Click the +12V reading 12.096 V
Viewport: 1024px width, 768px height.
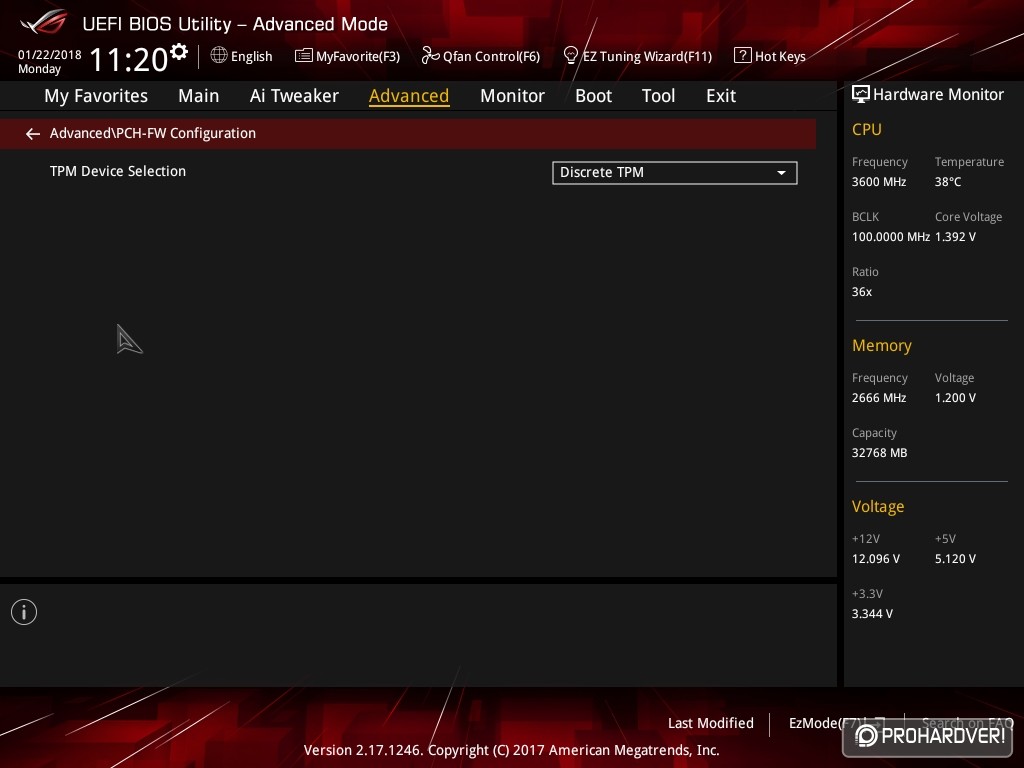(876, 559)
